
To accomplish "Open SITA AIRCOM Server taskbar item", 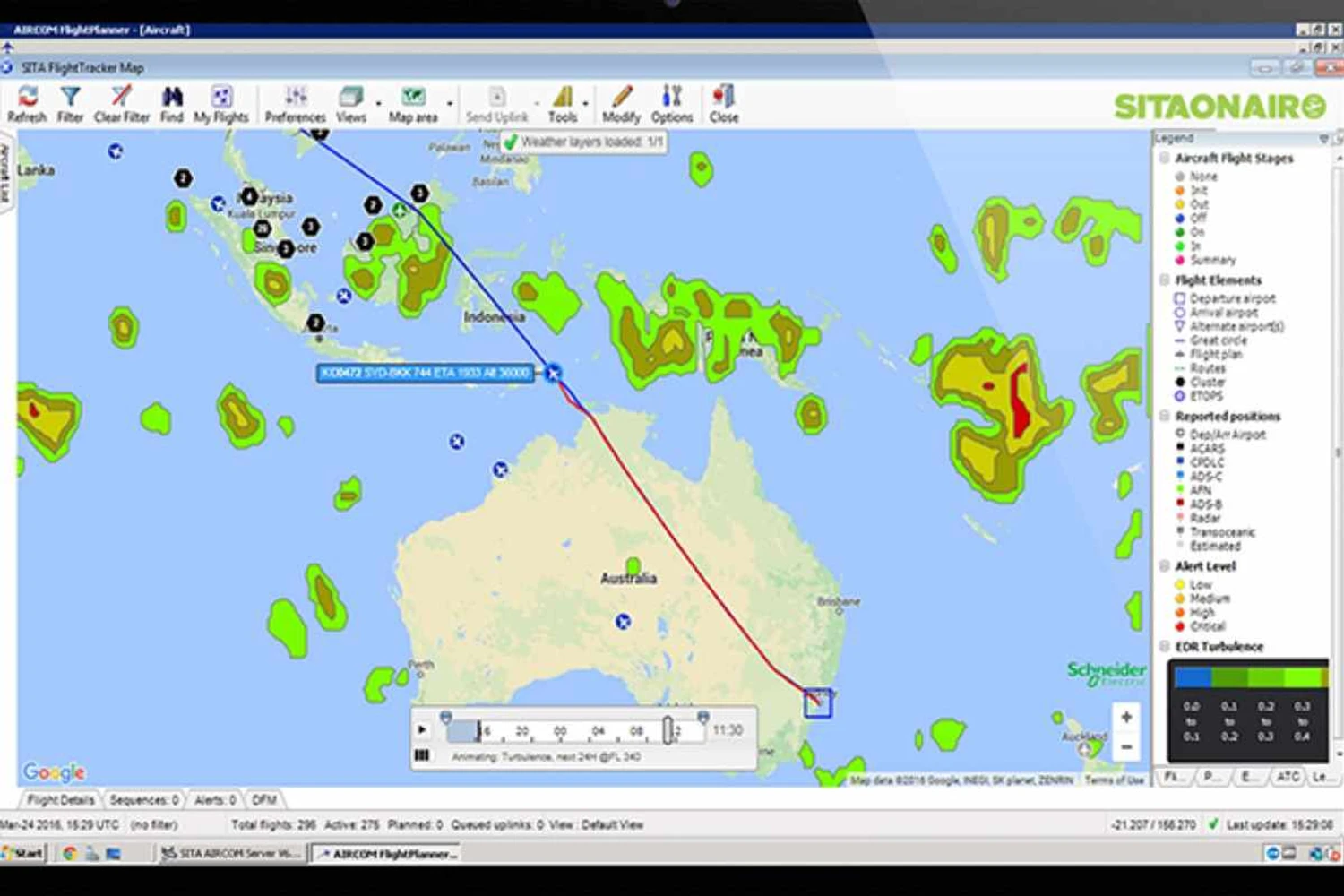I will [232, 854].
